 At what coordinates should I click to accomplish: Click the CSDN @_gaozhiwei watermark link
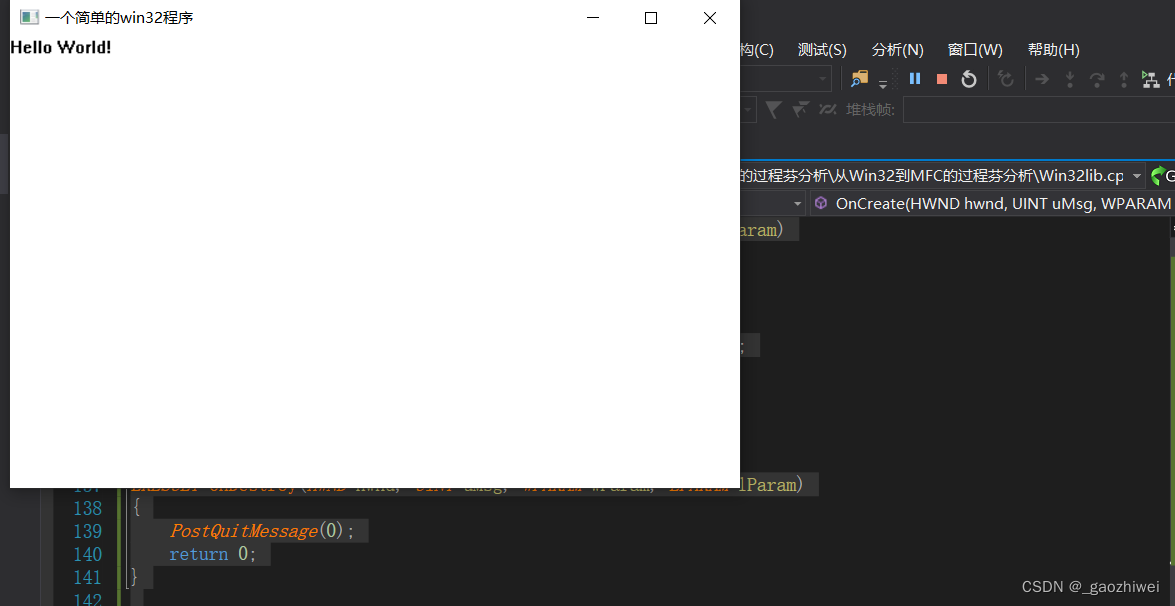(x=1089, y=587)
